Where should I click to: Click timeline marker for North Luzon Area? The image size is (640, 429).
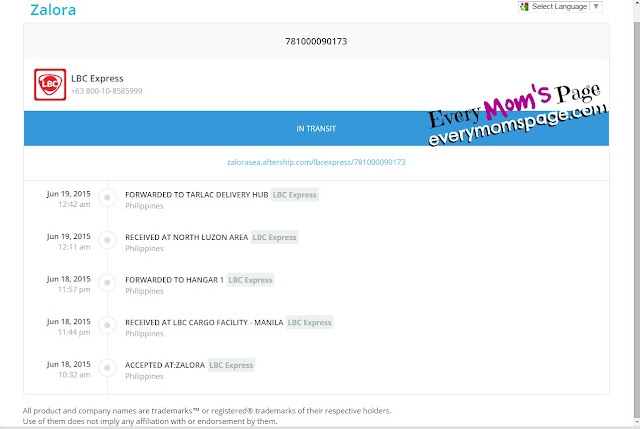pos(107,240)
